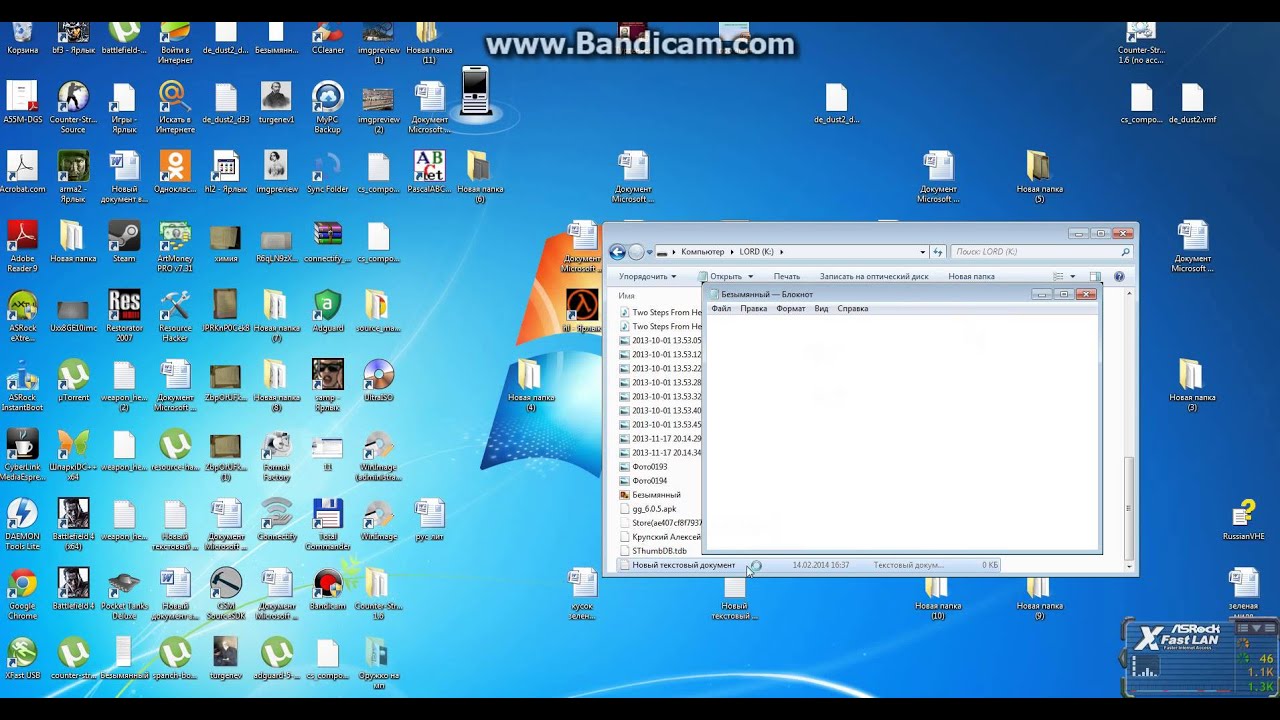This screenshot has width=1280, height=720.
Task: Select the UltraISO desktop shortcut
Action: pyautogui.click(x=378, y=380)
